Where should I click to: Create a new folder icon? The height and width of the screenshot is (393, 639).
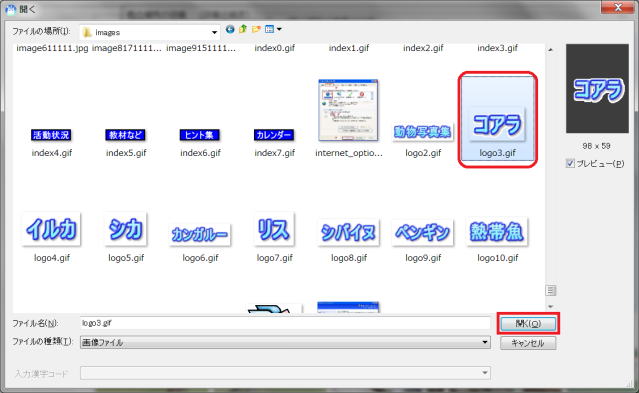[x=256, y=29]
